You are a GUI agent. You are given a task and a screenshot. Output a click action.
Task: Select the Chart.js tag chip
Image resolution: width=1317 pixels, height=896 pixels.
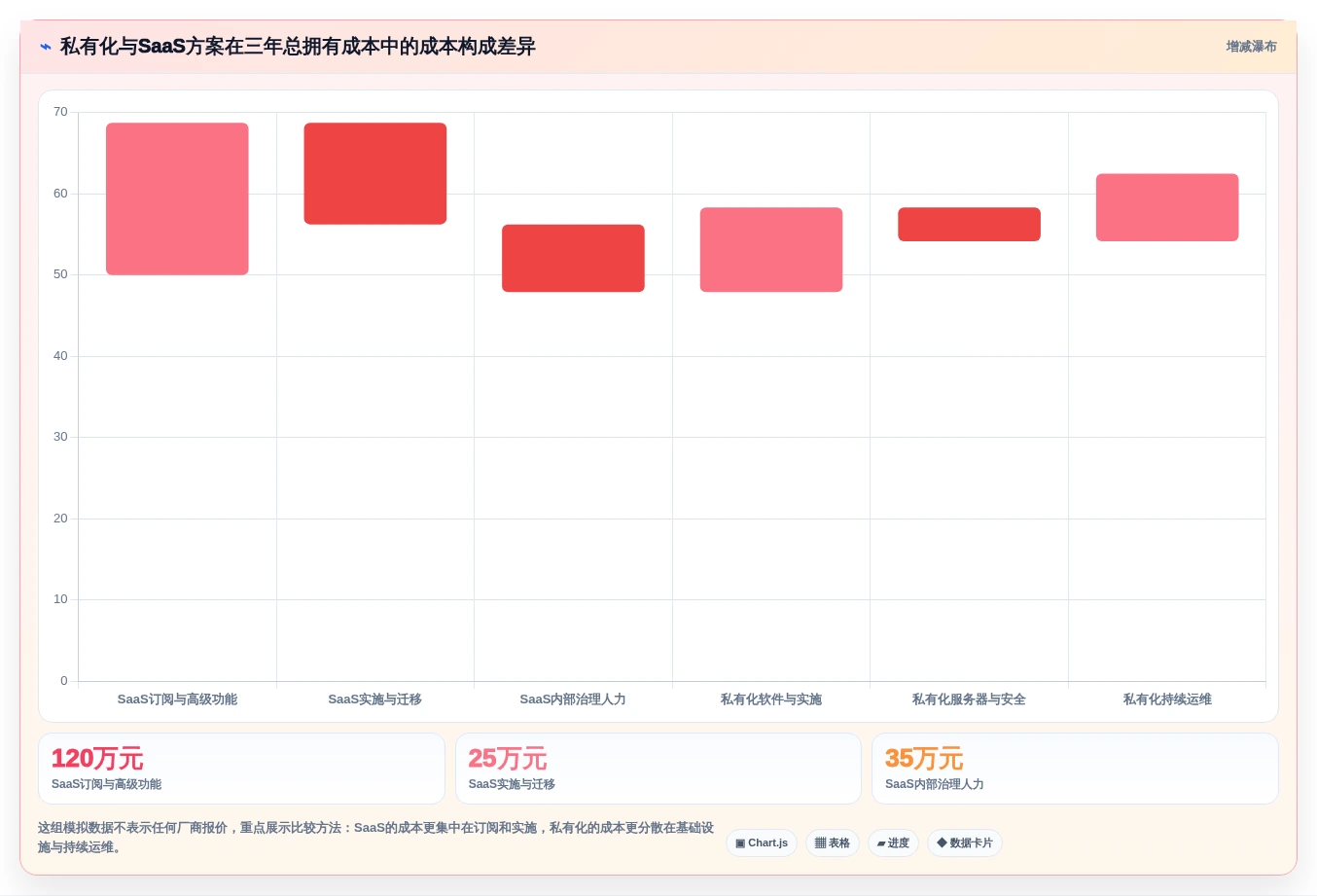coord(762,843)
